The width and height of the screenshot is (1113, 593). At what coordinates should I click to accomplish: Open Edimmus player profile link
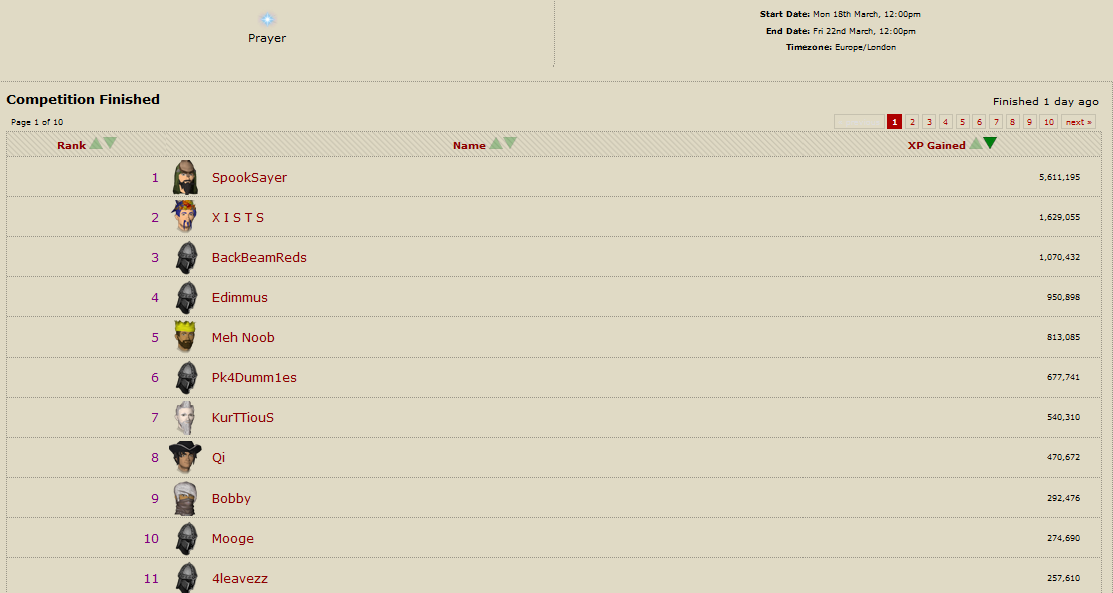tap(240, 297)
